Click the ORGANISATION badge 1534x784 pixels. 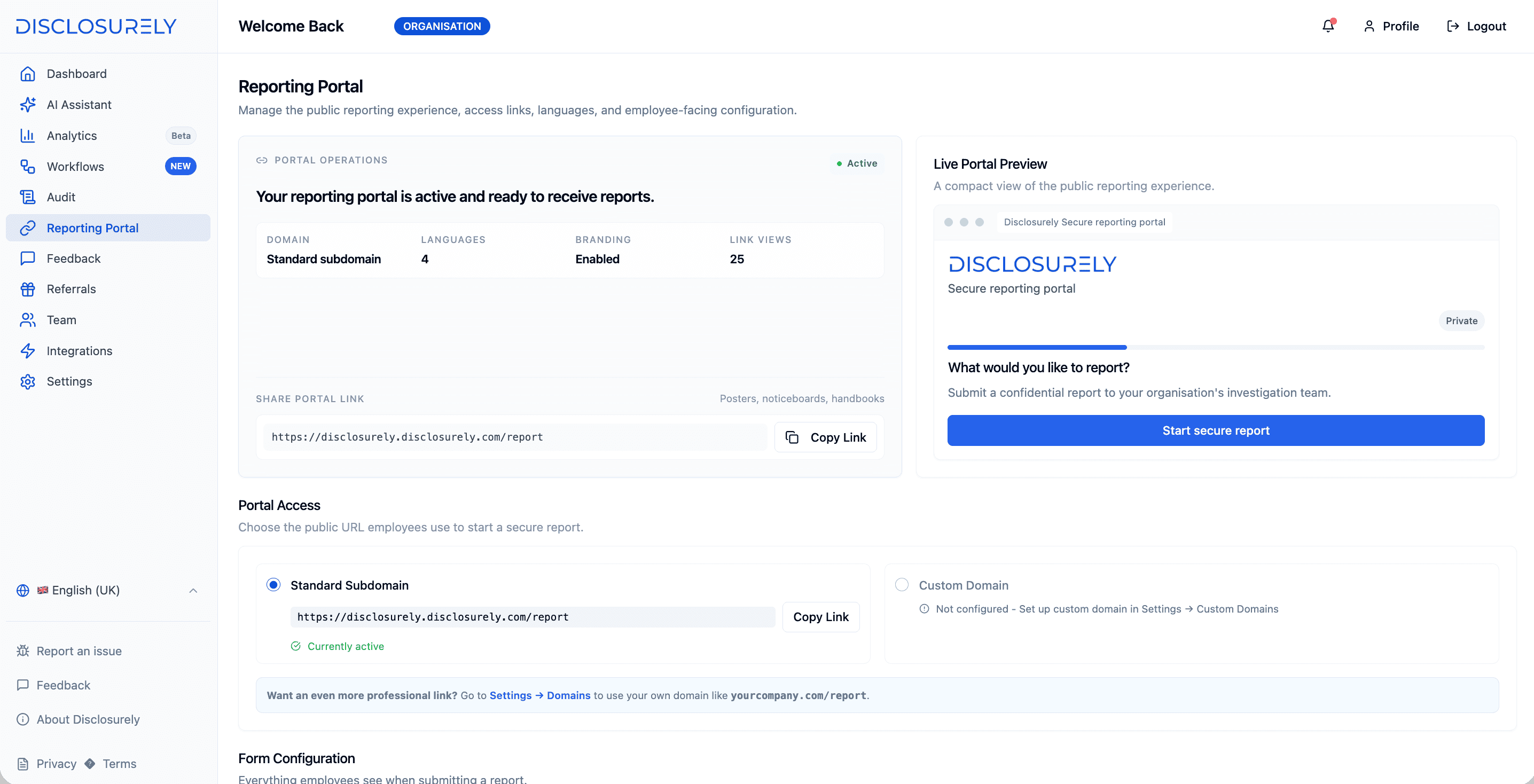click(442, 26)
